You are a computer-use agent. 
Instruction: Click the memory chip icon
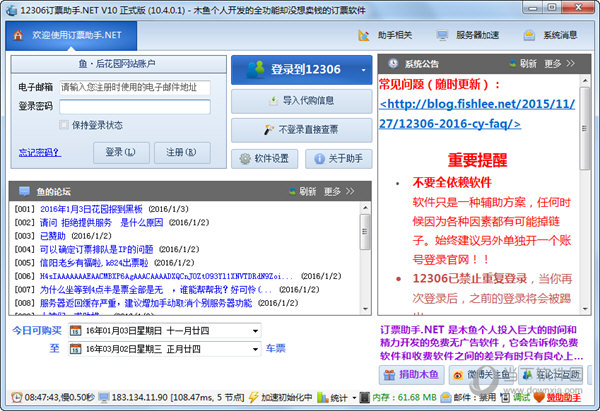tap(365, 398)
